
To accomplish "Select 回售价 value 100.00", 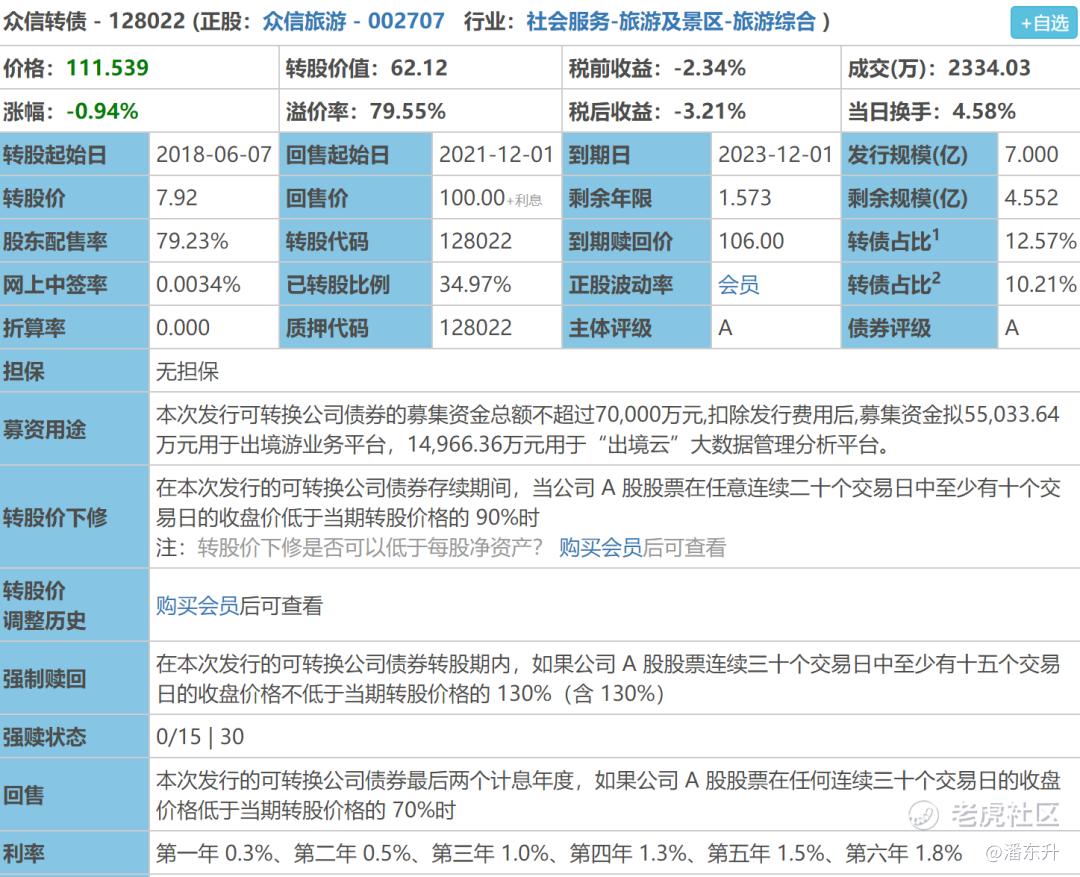I will pos(472,198).
